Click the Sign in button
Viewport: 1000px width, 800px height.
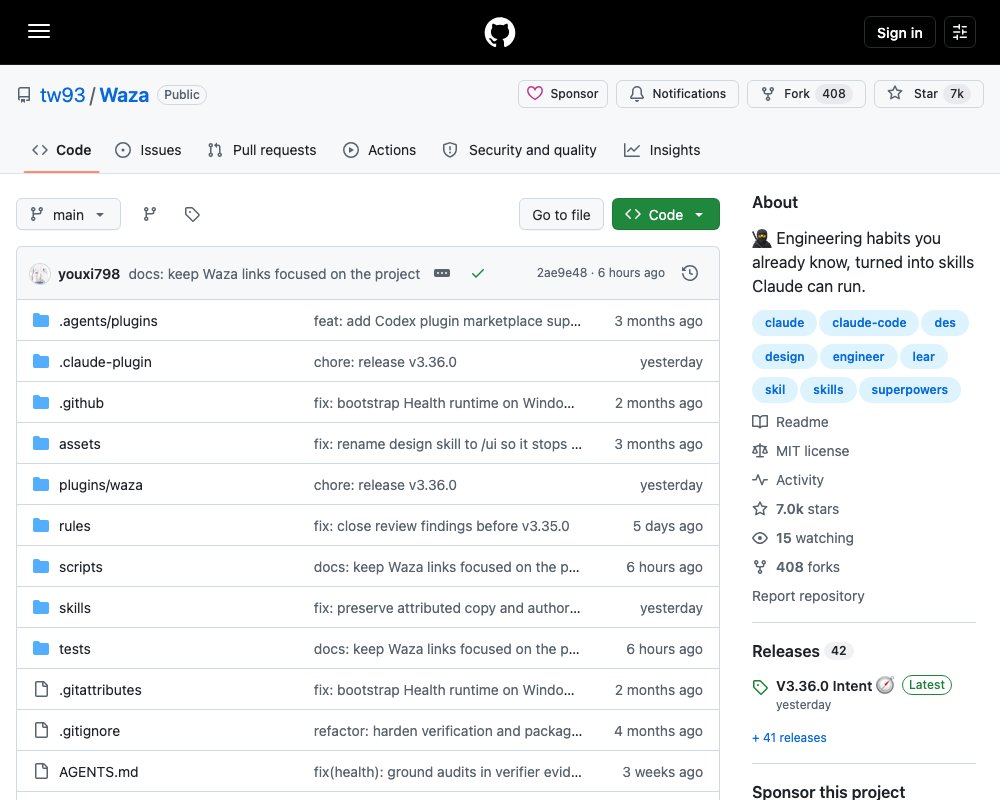(899, 32)
